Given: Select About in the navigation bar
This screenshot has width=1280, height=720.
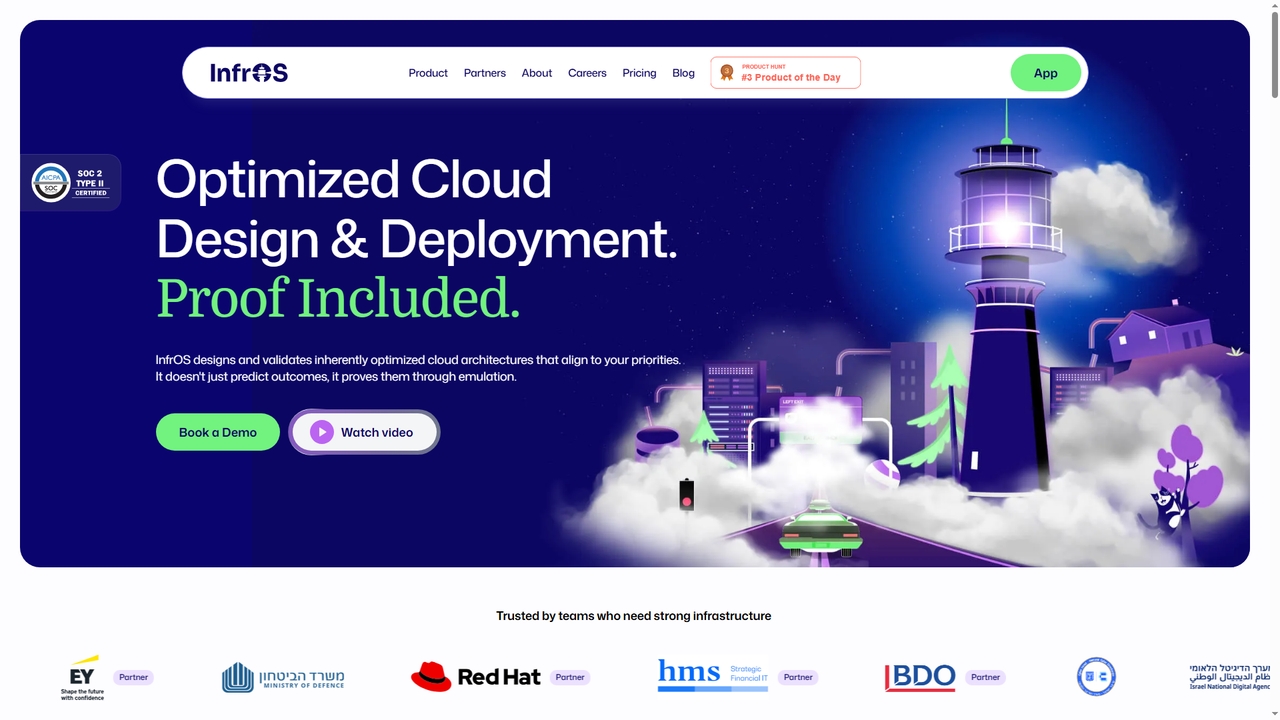Looking at the screenshot, I should [537, 73].
